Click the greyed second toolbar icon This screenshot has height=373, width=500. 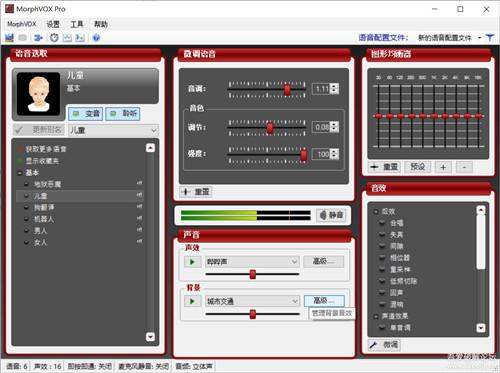point(23,38)
